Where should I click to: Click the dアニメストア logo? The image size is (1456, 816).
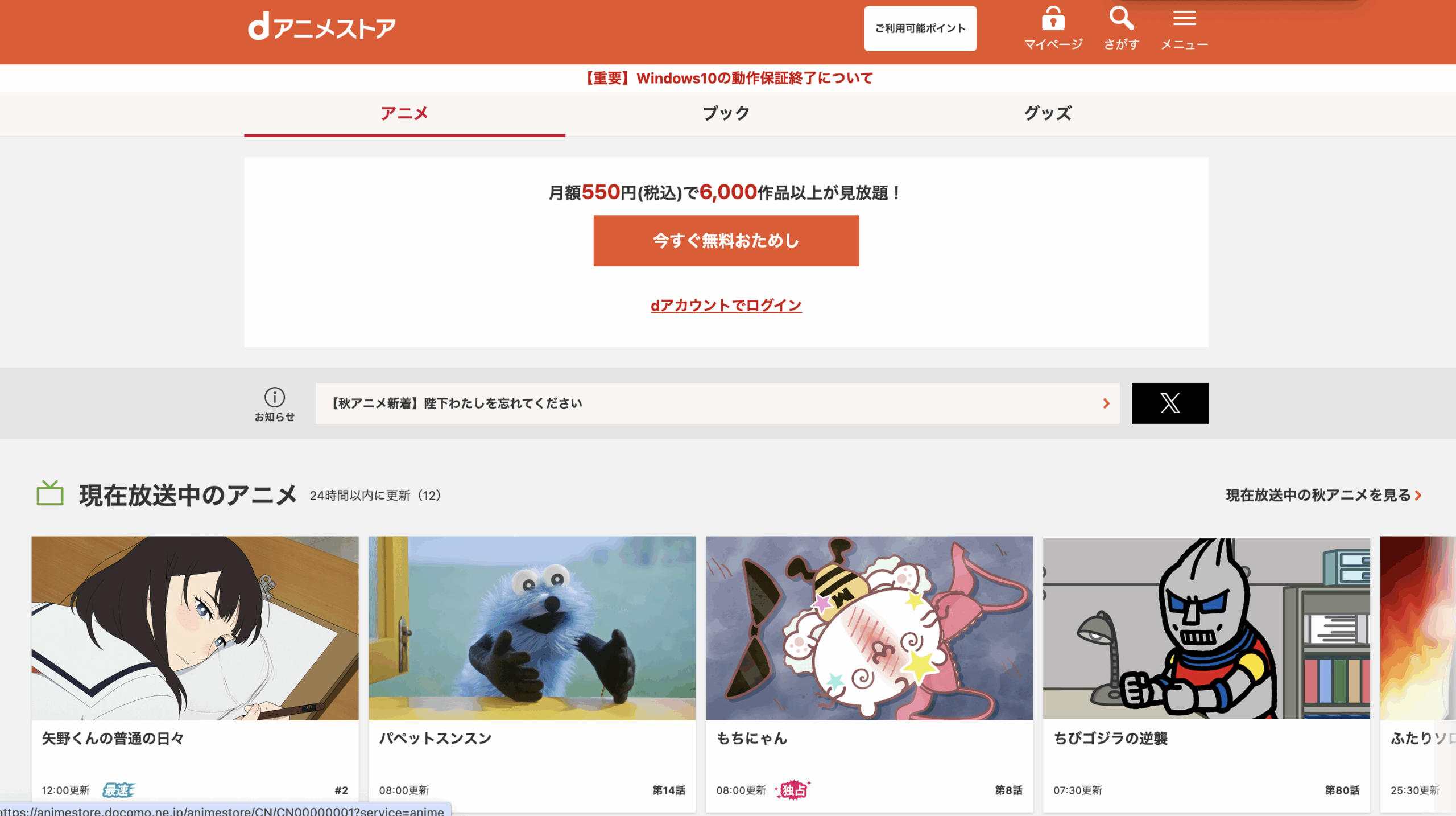pos(322,27)
